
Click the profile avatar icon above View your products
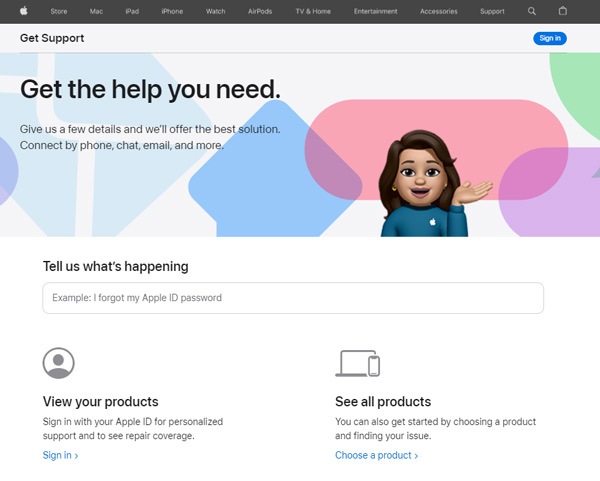pos(59,363)
